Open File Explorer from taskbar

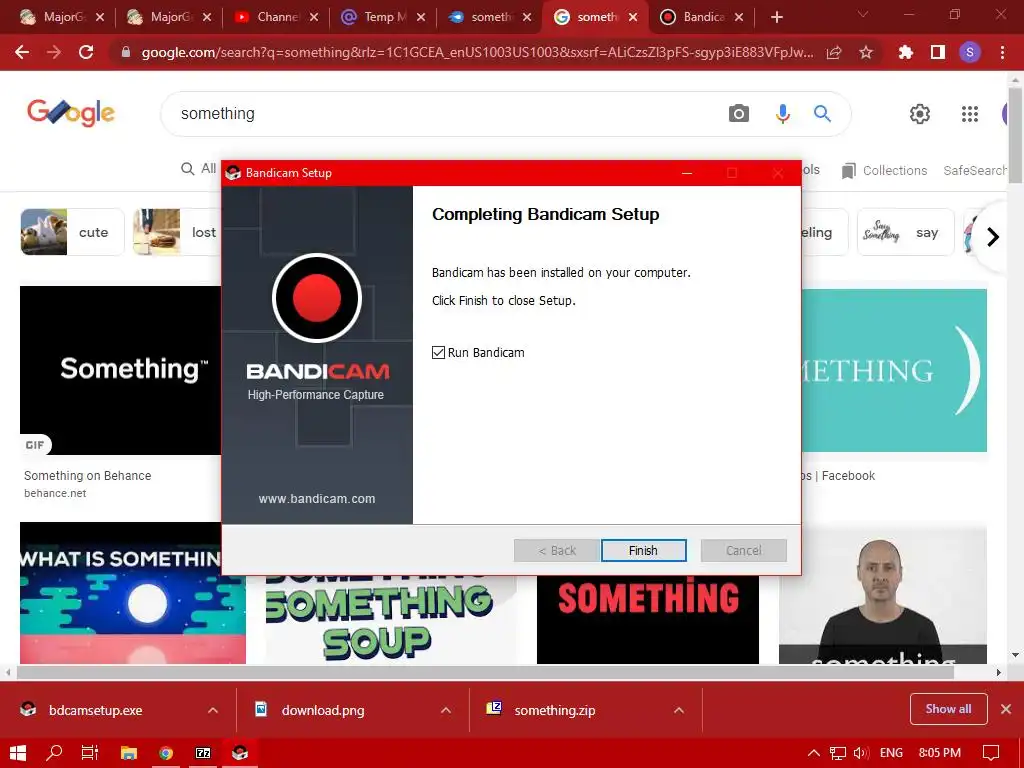click(129, 753)
